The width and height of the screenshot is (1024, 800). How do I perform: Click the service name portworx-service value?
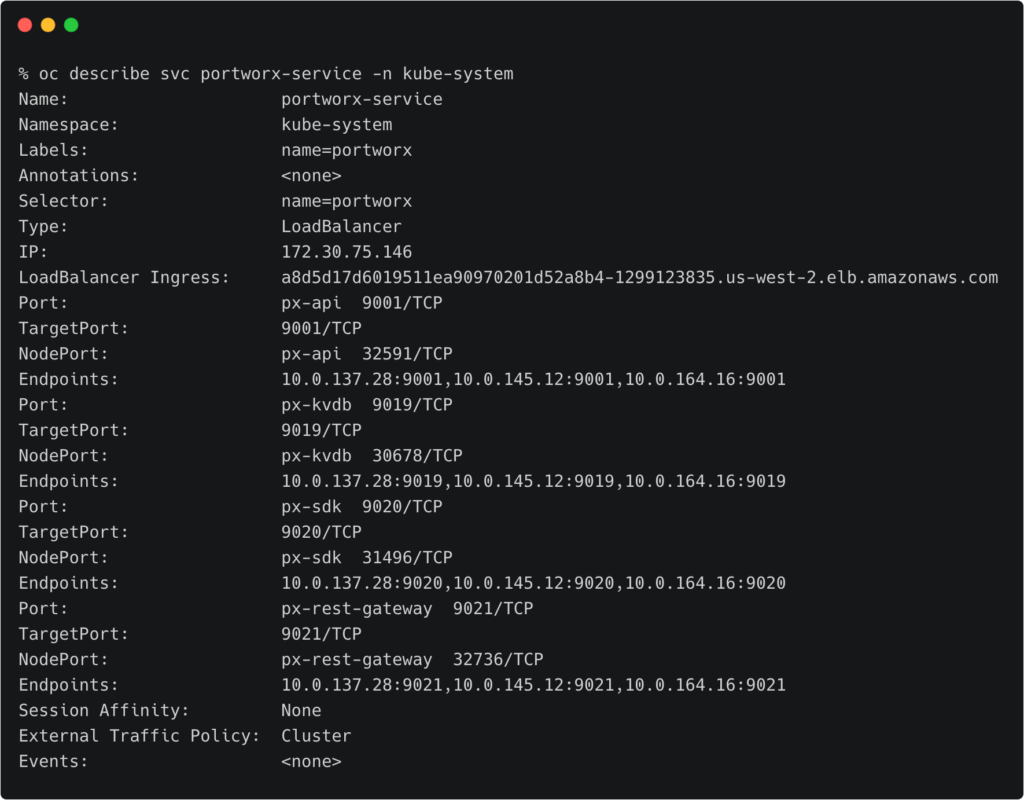point(361,99)
